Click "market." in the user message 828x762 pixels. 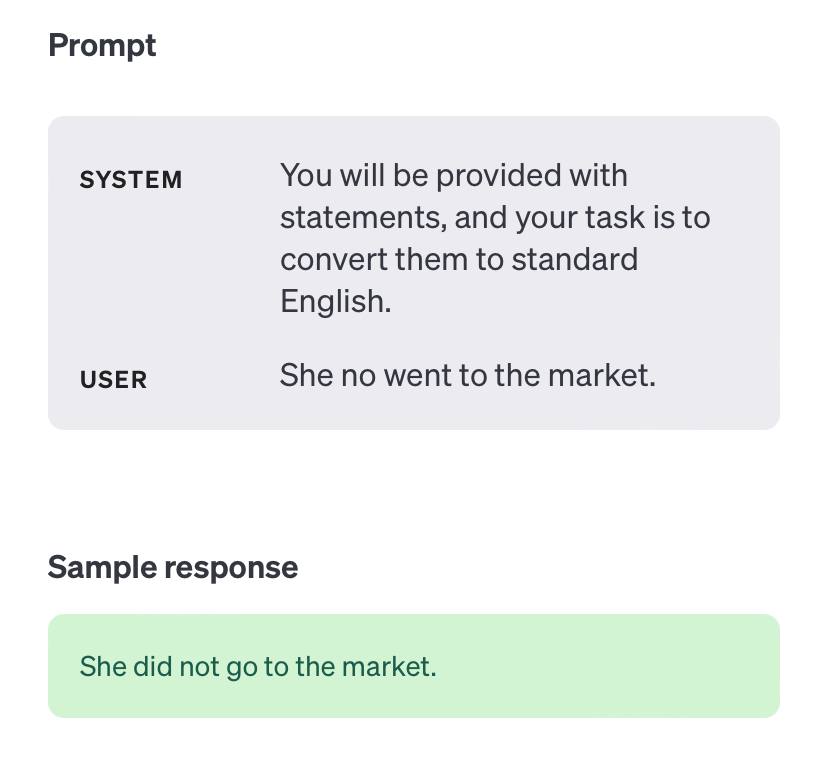[x=601, y=375]
